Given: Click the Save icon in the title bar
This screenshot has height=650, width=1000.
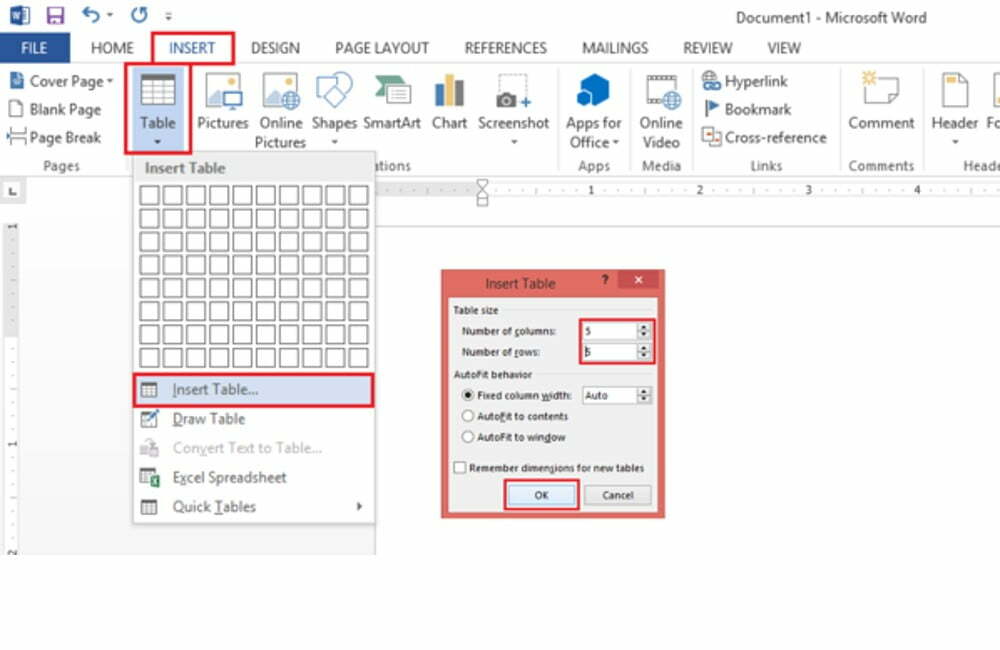Looking at the screenshot, I should coord(56,16).
